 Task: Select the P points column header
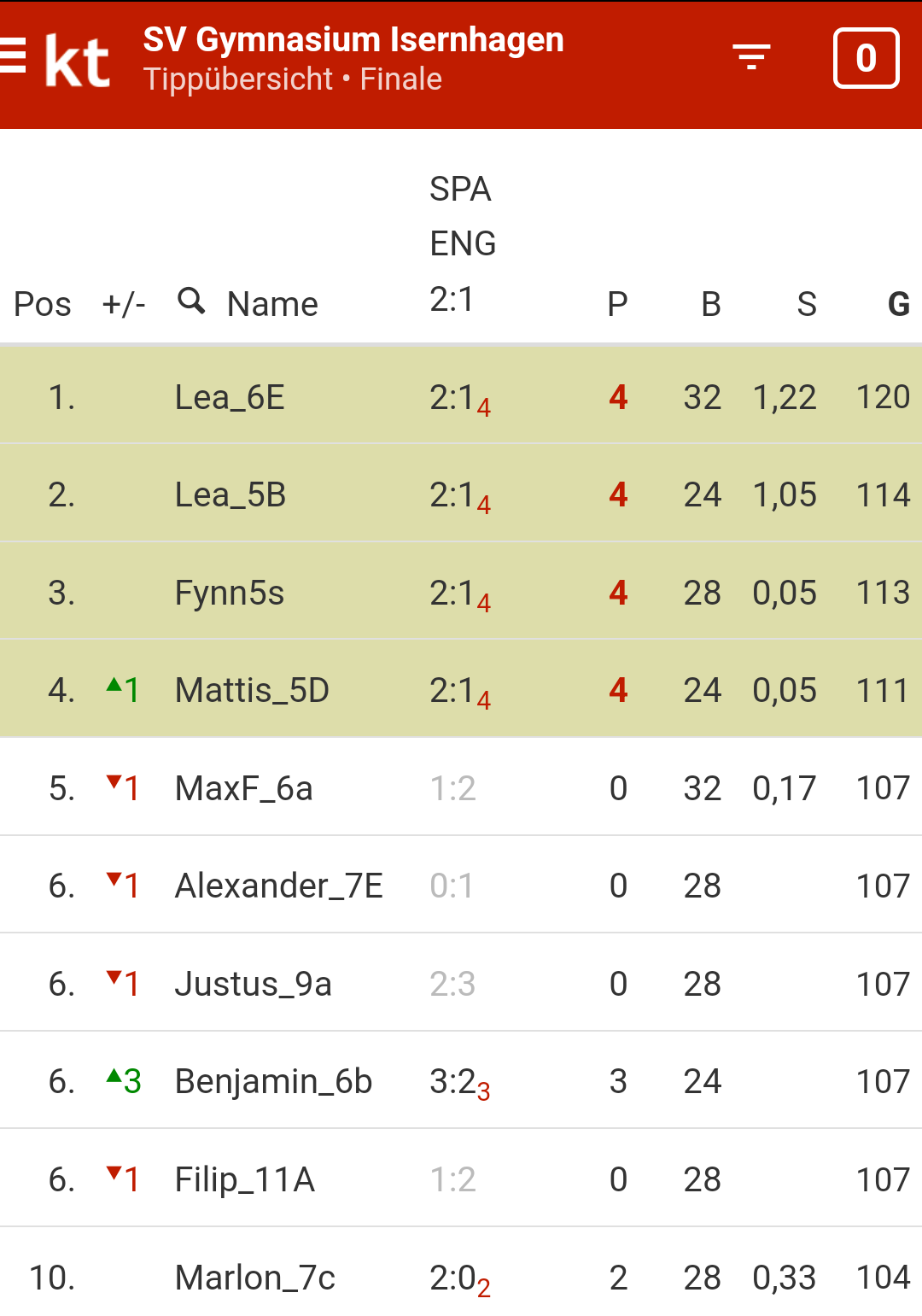click(617, 304)
